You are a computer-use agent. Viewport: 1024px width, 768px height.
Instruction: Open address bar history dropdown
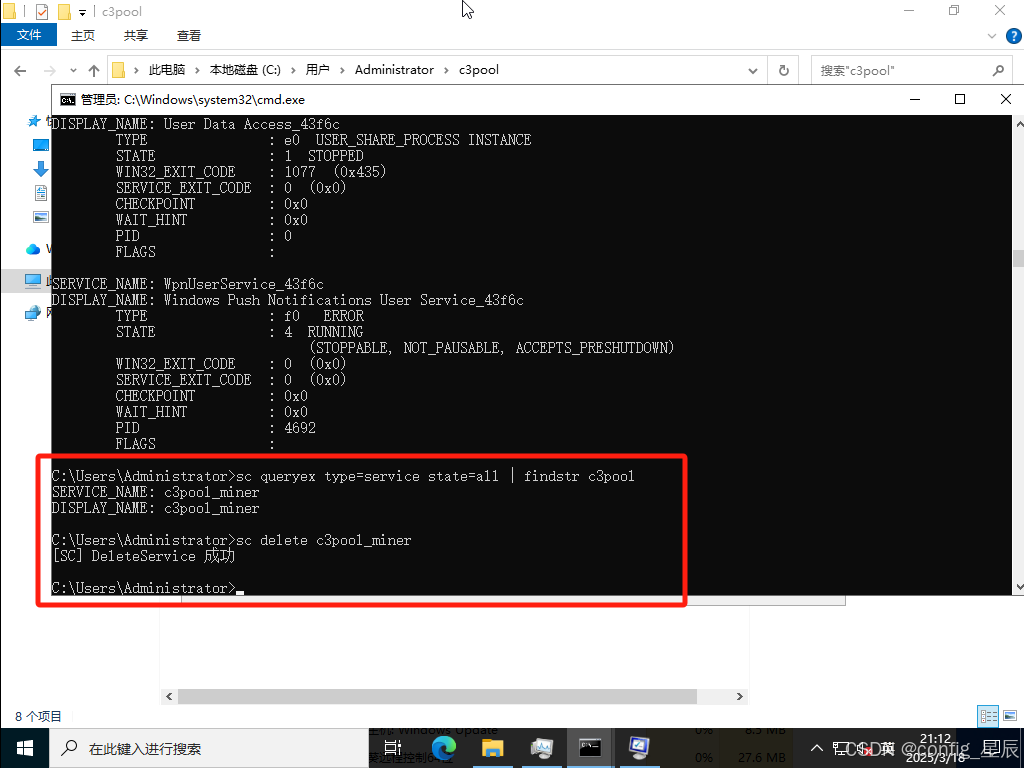pos(753,71)
